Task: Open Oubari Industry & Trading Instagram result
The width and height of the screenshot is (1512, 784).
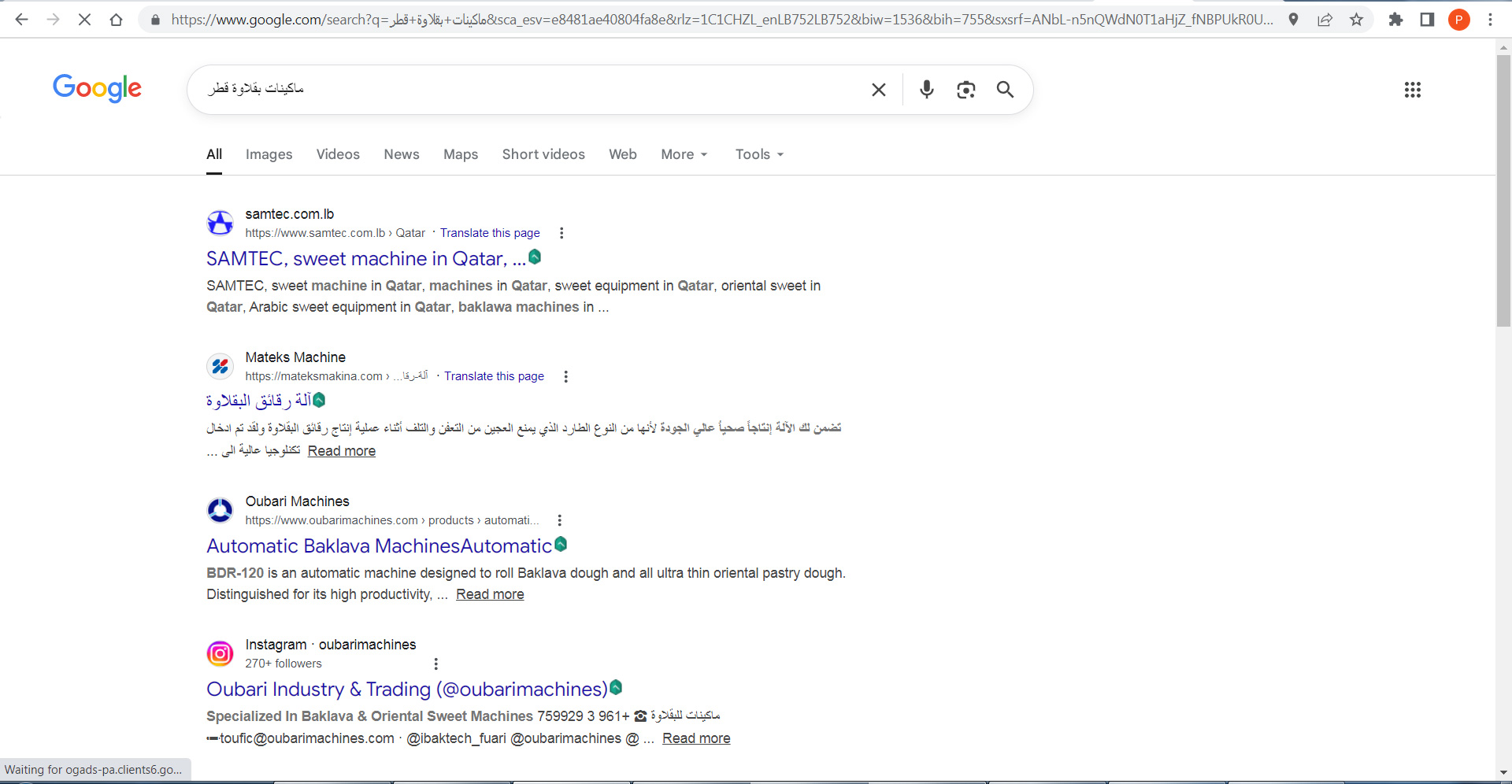Action: point(407,690)
